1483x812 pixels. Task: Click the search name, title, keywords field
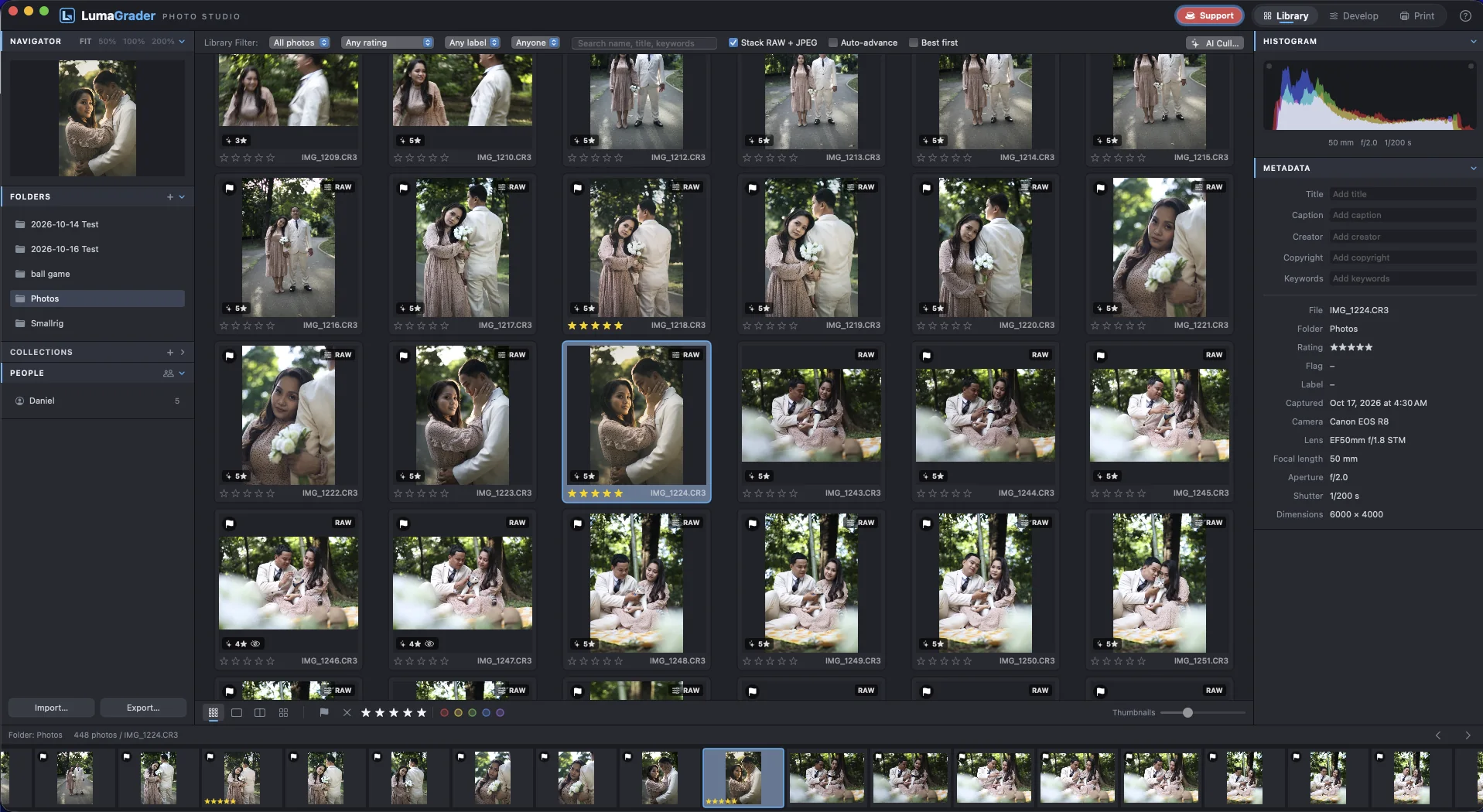(644, 43)
